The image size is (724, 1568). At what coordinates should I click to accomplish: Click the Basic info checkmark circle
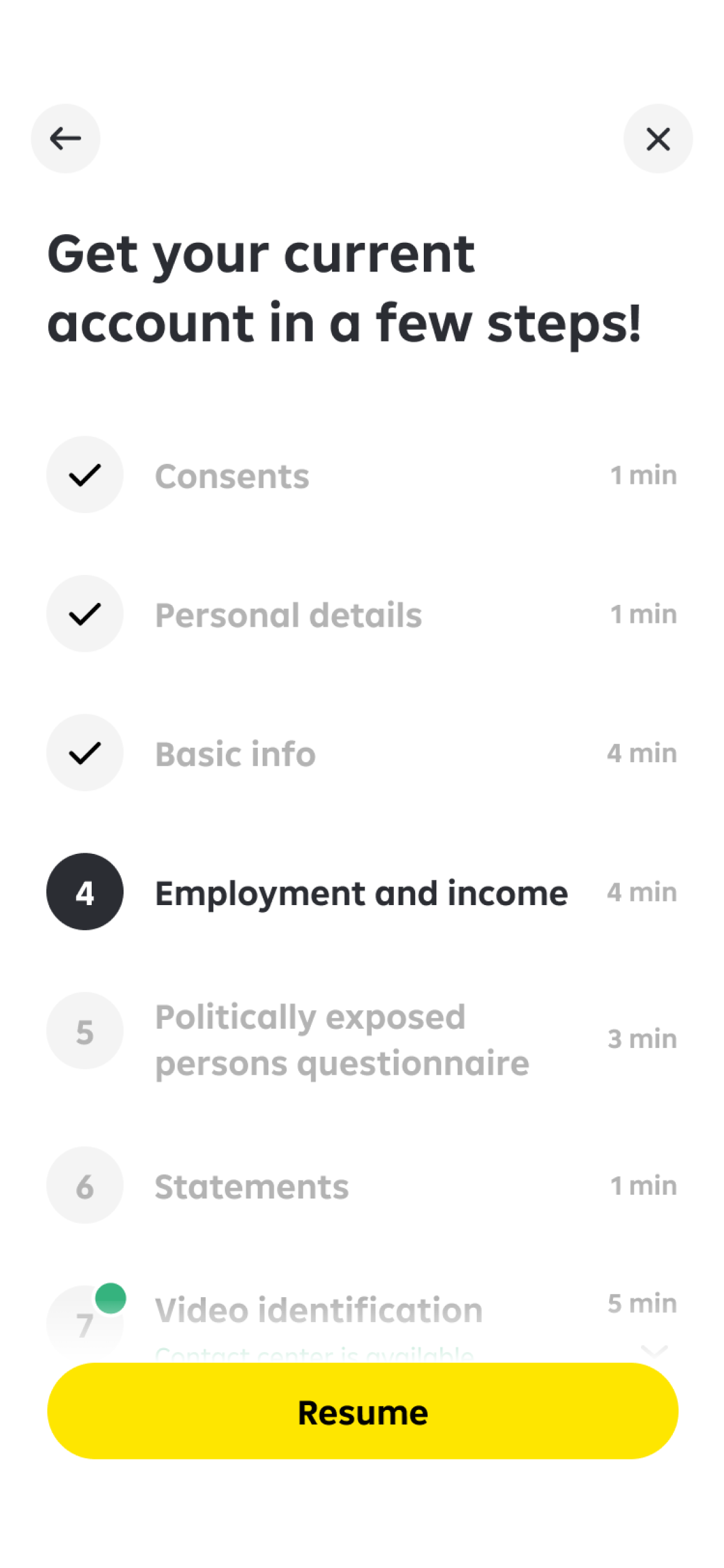point(85,753)
